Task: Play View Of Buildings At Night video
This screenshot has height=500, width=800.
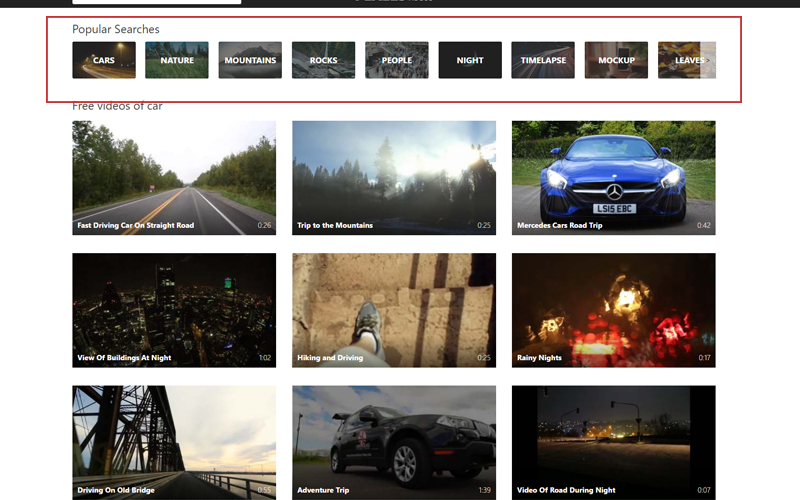Action: tap(174, 309)
